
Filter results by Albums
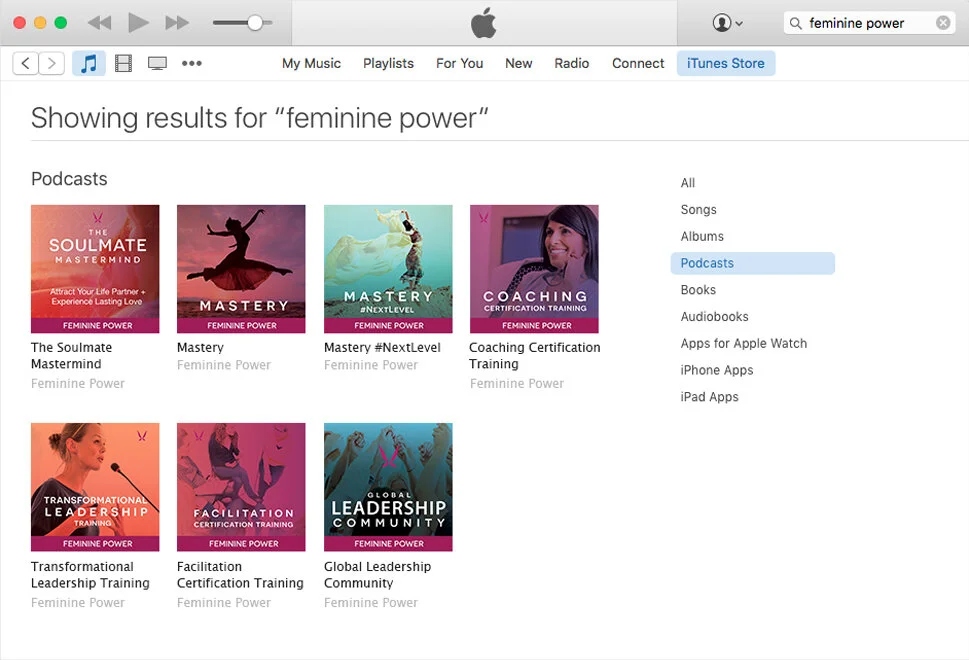(702, 236)
